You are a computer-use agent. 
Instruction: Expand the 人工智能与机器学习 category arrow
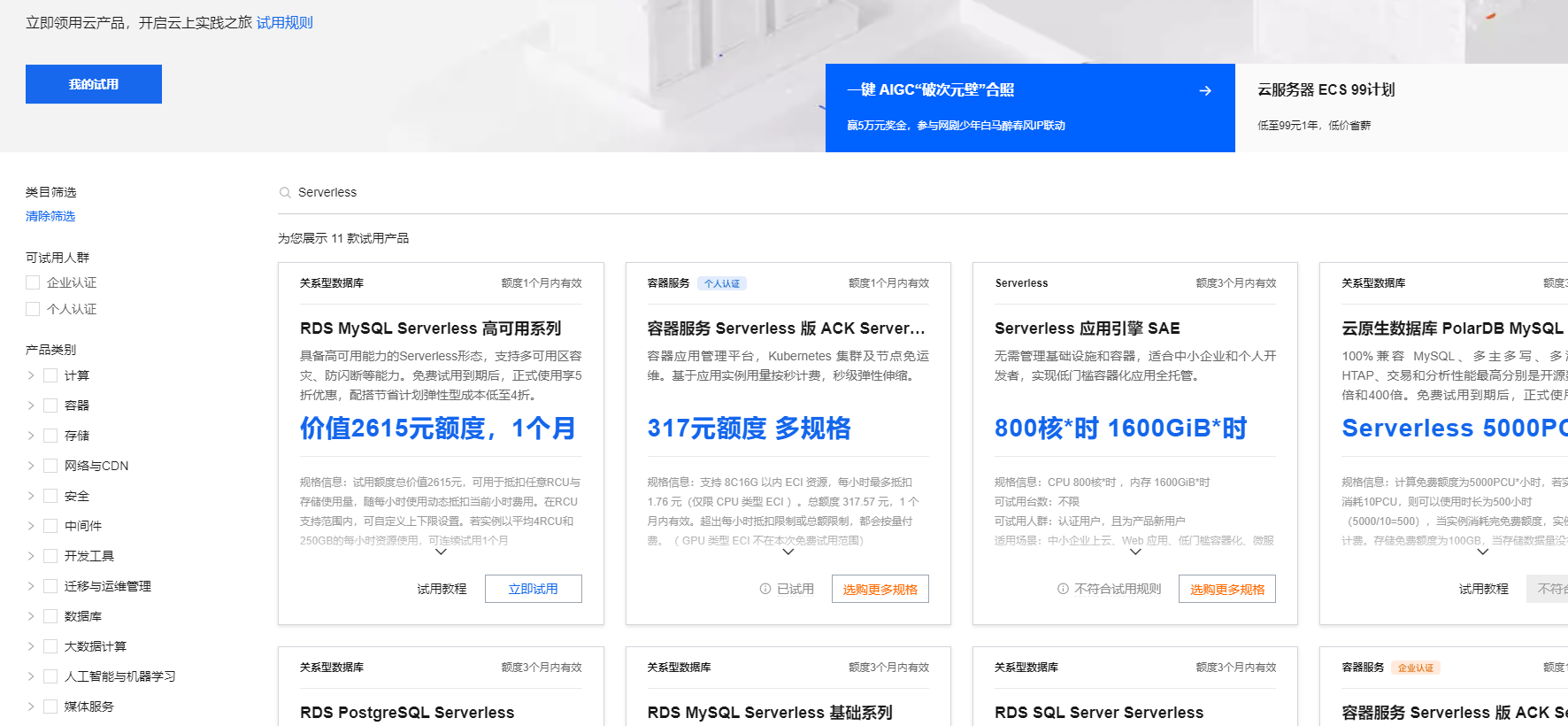pyautogui.click(x=31, y=676)
